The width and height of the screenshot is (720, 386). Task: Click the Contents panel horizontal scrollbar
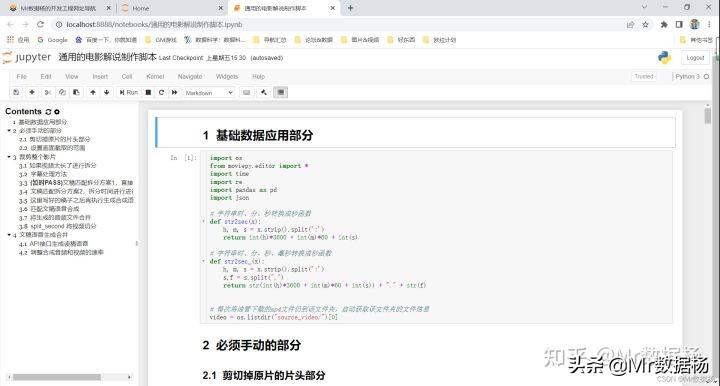click(57, 377)
